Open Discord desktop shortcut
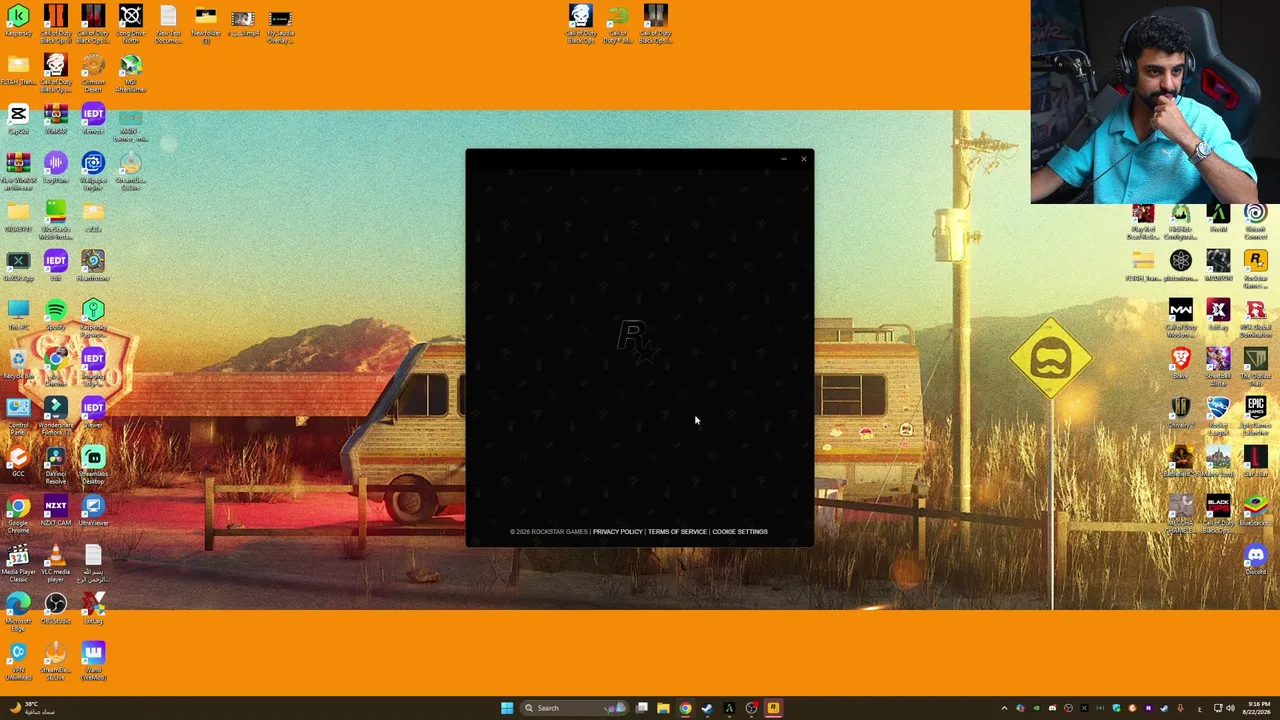The height and width of the screenshot is (720, 1280). (1255, 559)
